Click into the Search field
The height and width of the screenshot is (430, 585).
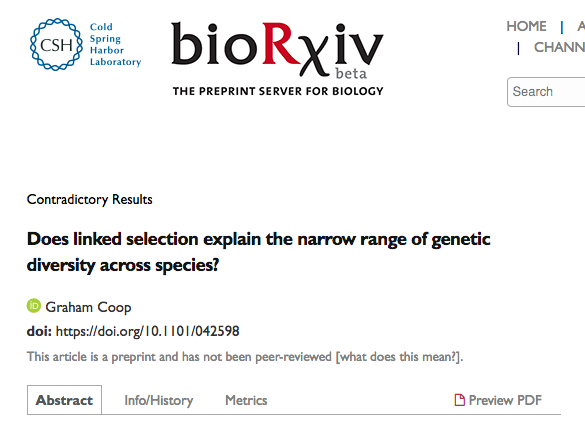click(x=546, y=92)
